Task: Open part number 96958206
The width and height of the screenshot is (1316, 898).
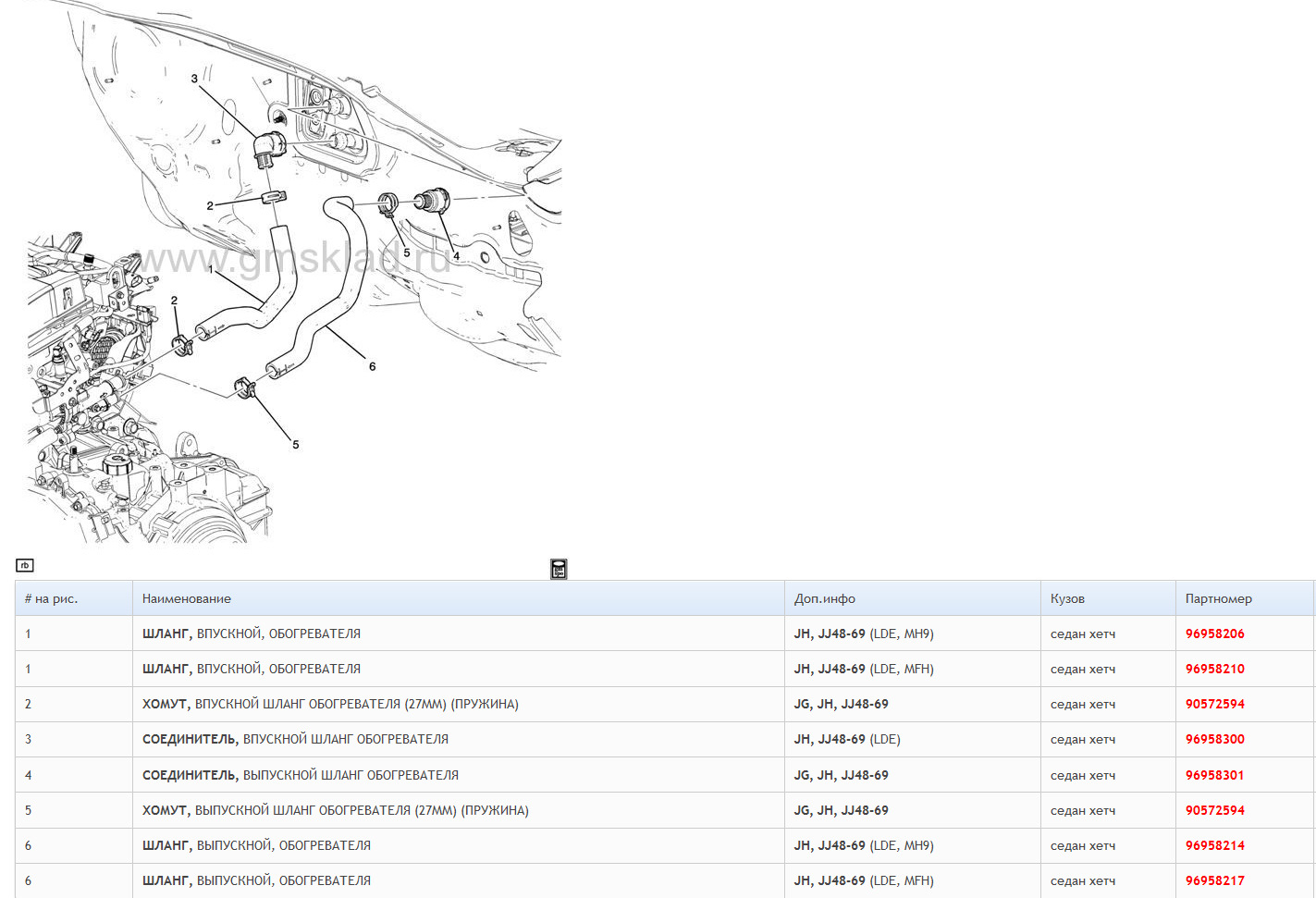Action: tap(1214, 634)
